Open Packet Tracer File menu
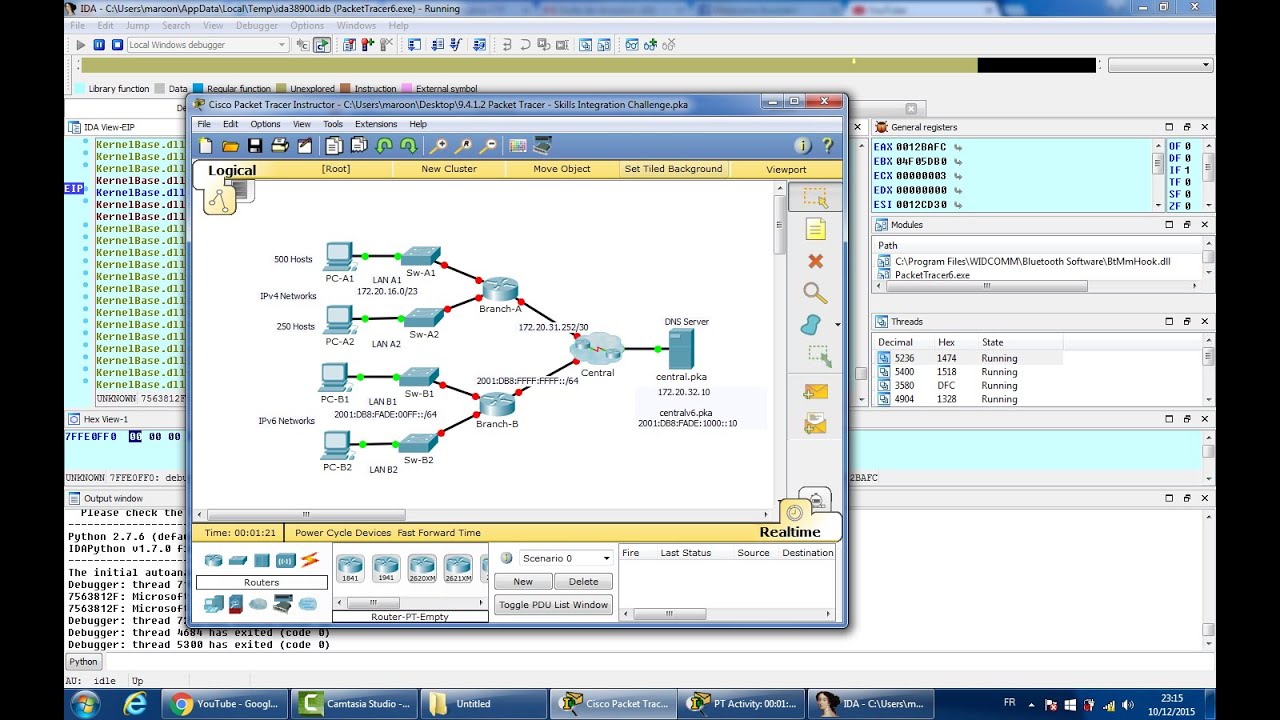Viewport: 1280px width, 720px height. pos(204,124)
